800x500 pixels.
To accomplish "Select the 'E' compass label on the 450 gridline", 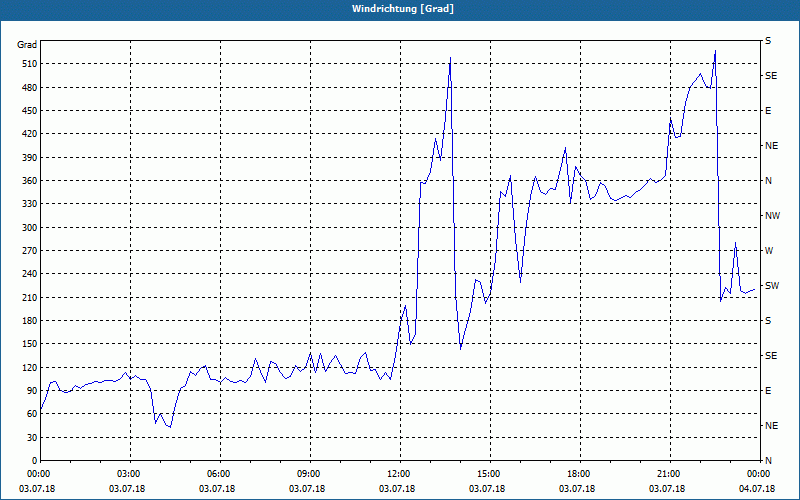I will coord(768,111).
